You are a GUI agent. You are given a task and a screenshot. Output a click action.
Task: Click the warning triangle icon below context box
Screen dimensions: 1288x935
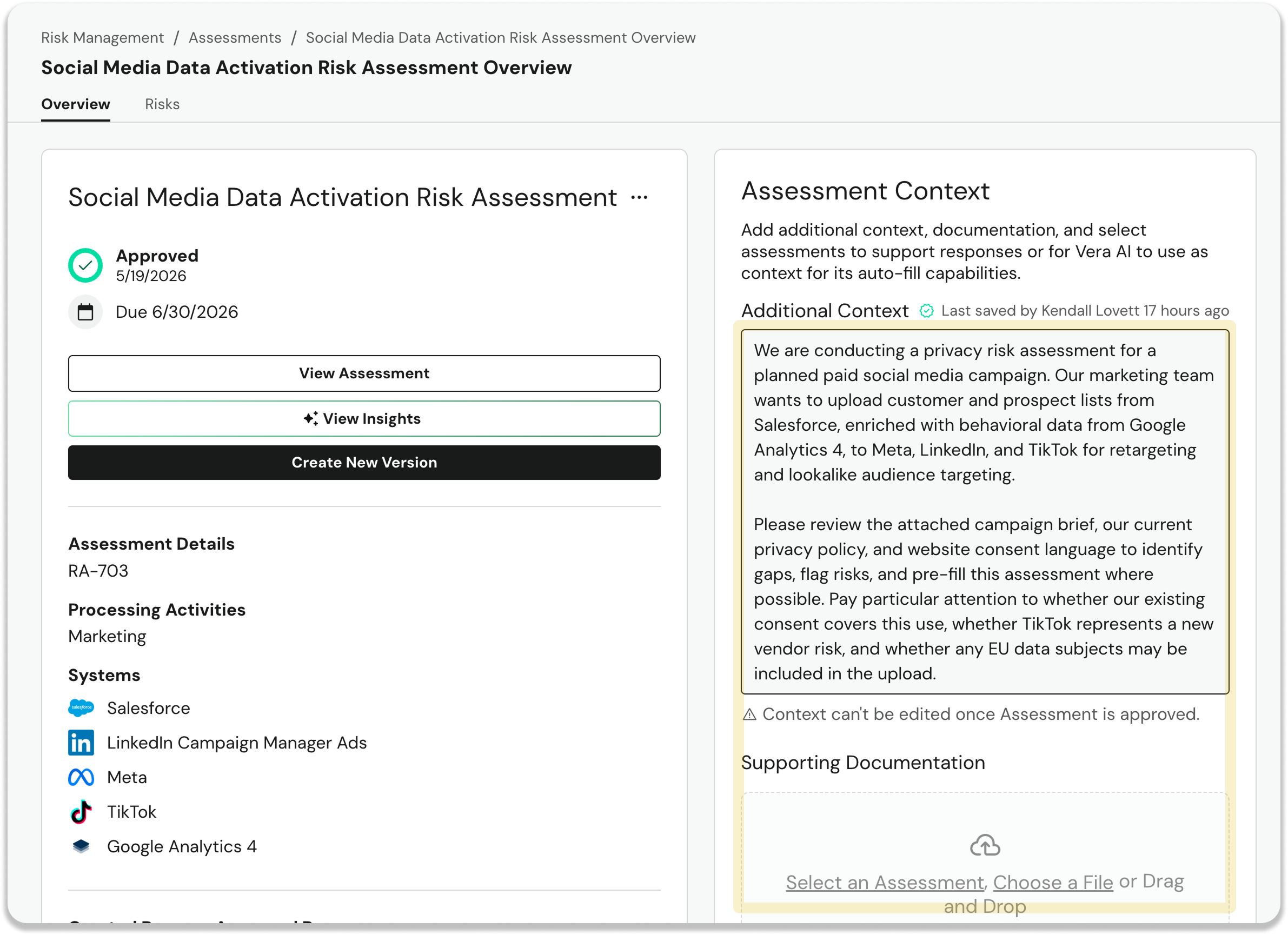[x=749, y=714]
